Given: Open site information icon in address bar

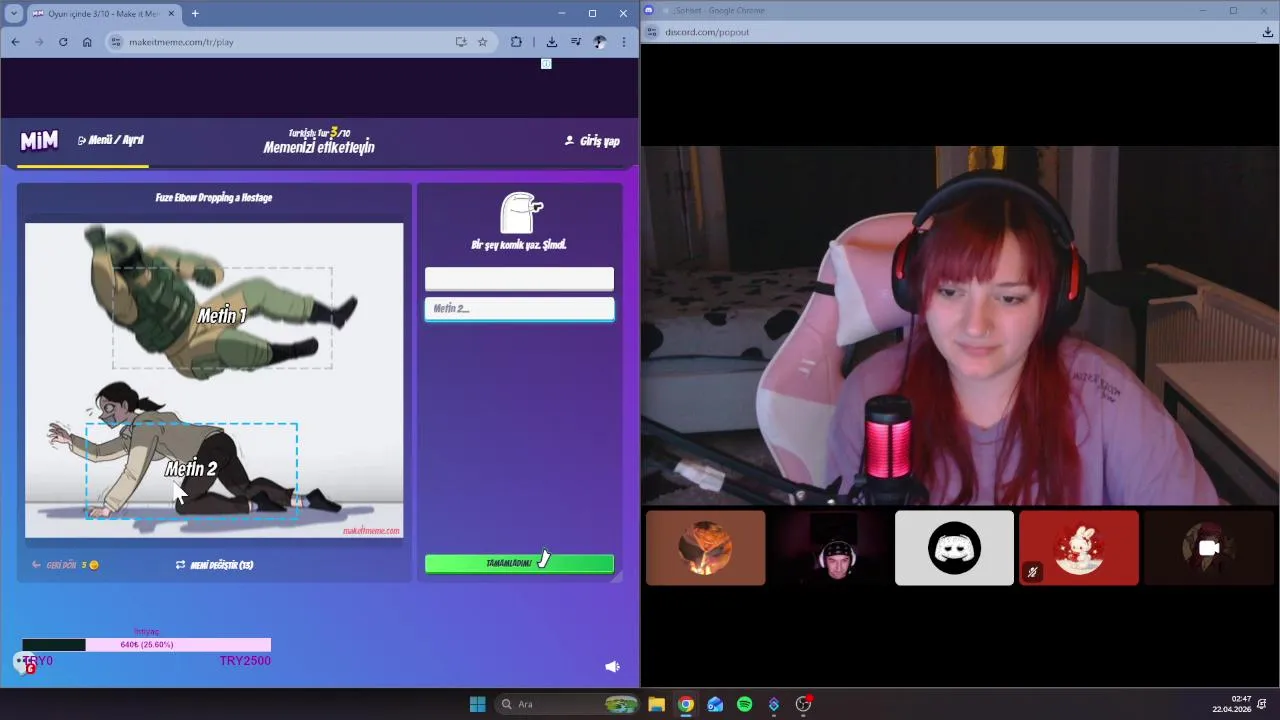Looking at the screenshot, I should click(116, 42).
